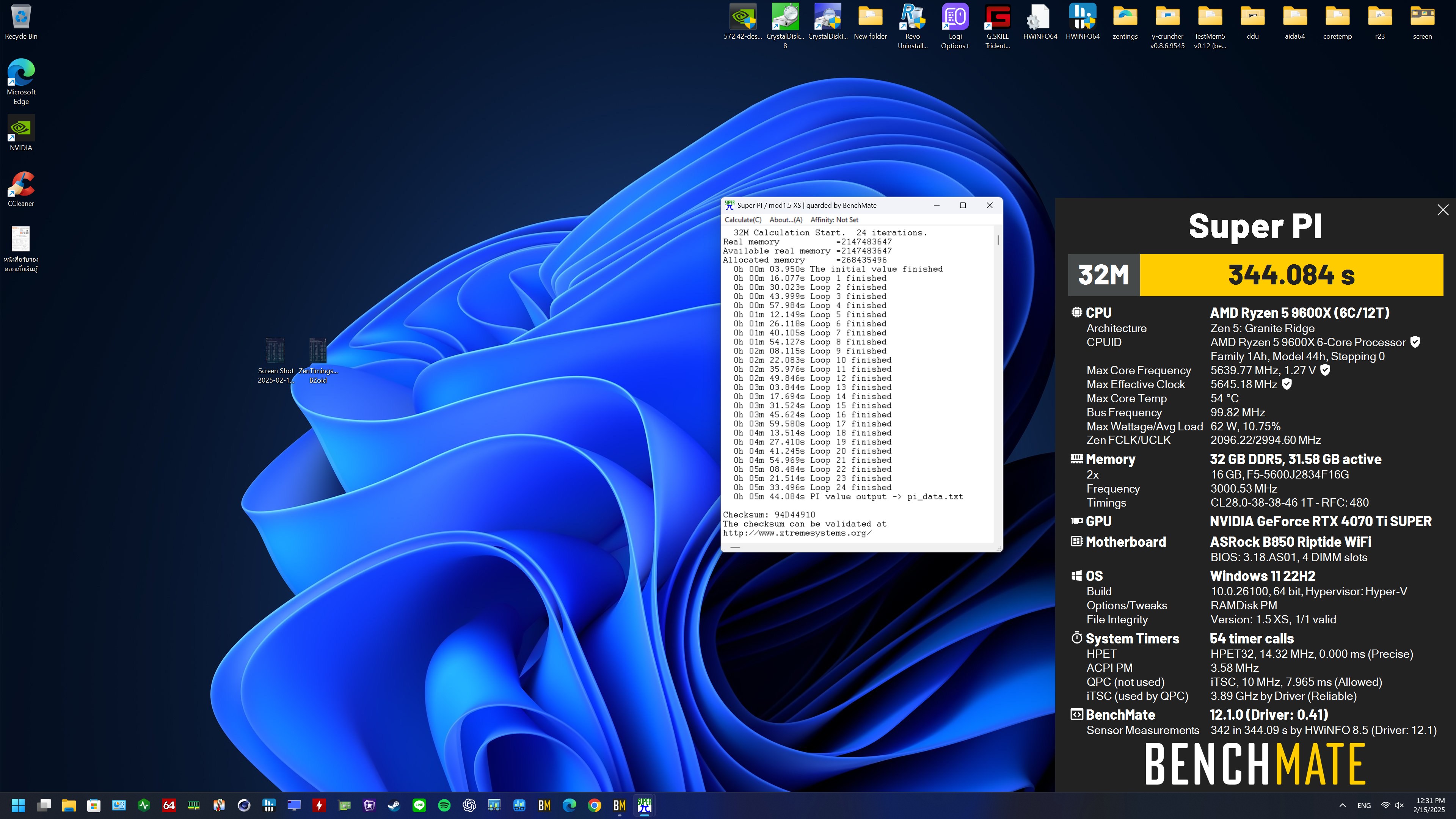Screen dimensions: 1456x819
Task: Open the BenchMate taskbar icon beside Super PI
Action: tap(620, 805)
